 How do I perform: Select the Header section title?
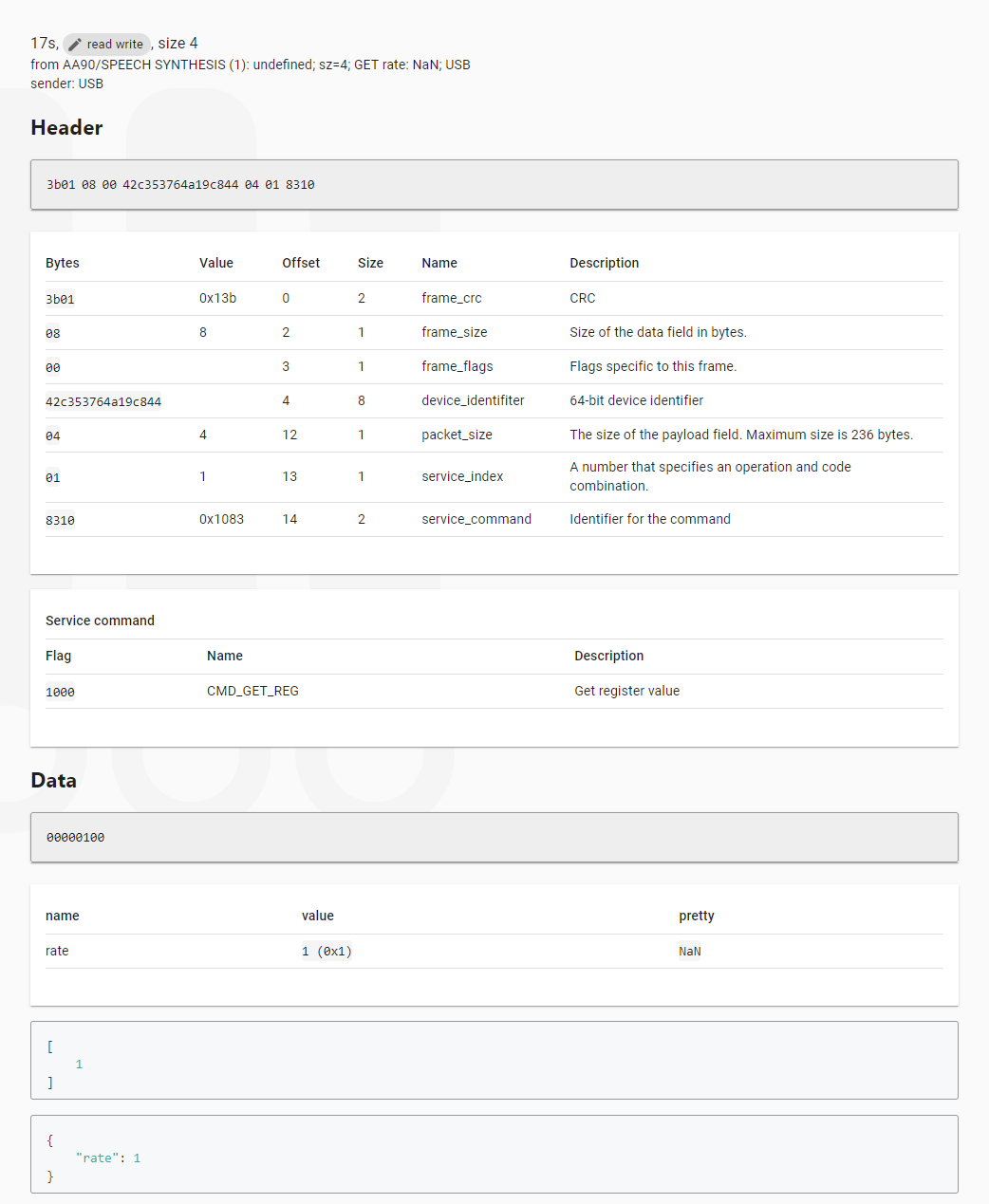click(x=66, y=127)
